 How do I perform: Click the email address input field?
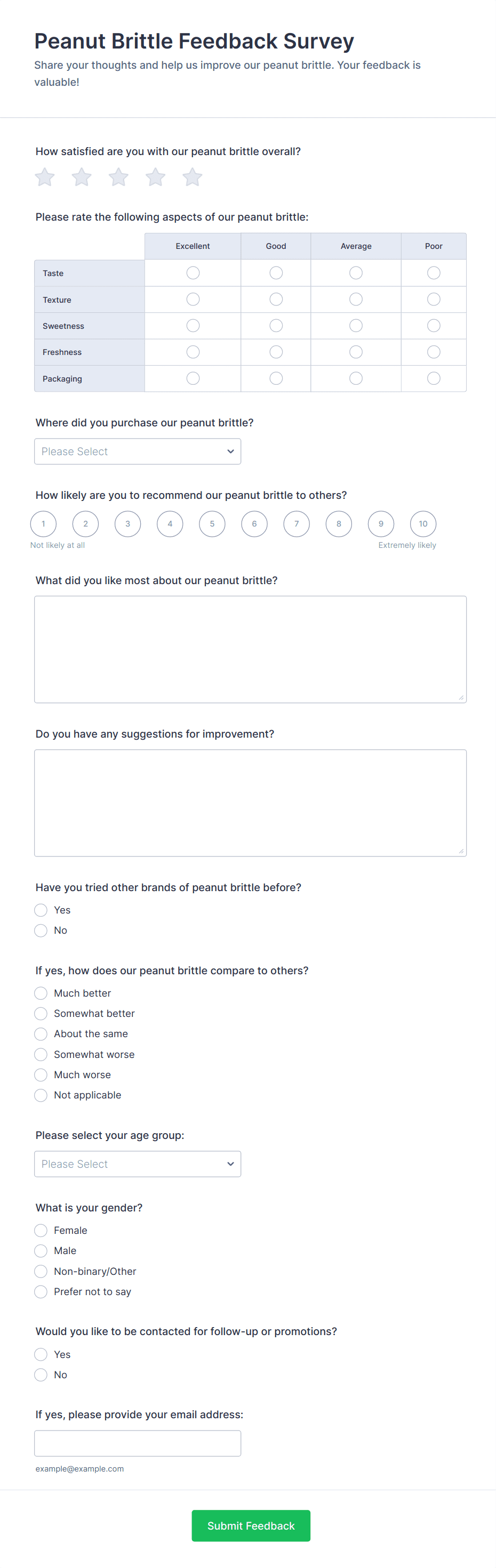(138, 1443)
